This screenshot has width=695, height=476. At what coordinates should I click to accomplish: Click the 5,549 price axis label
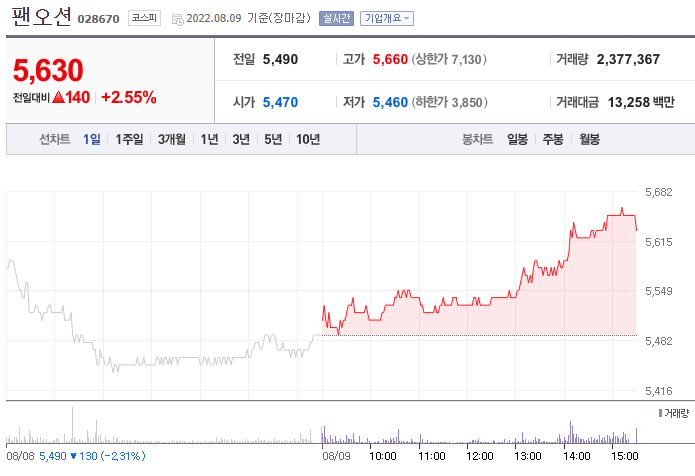[x=659, y=291]
